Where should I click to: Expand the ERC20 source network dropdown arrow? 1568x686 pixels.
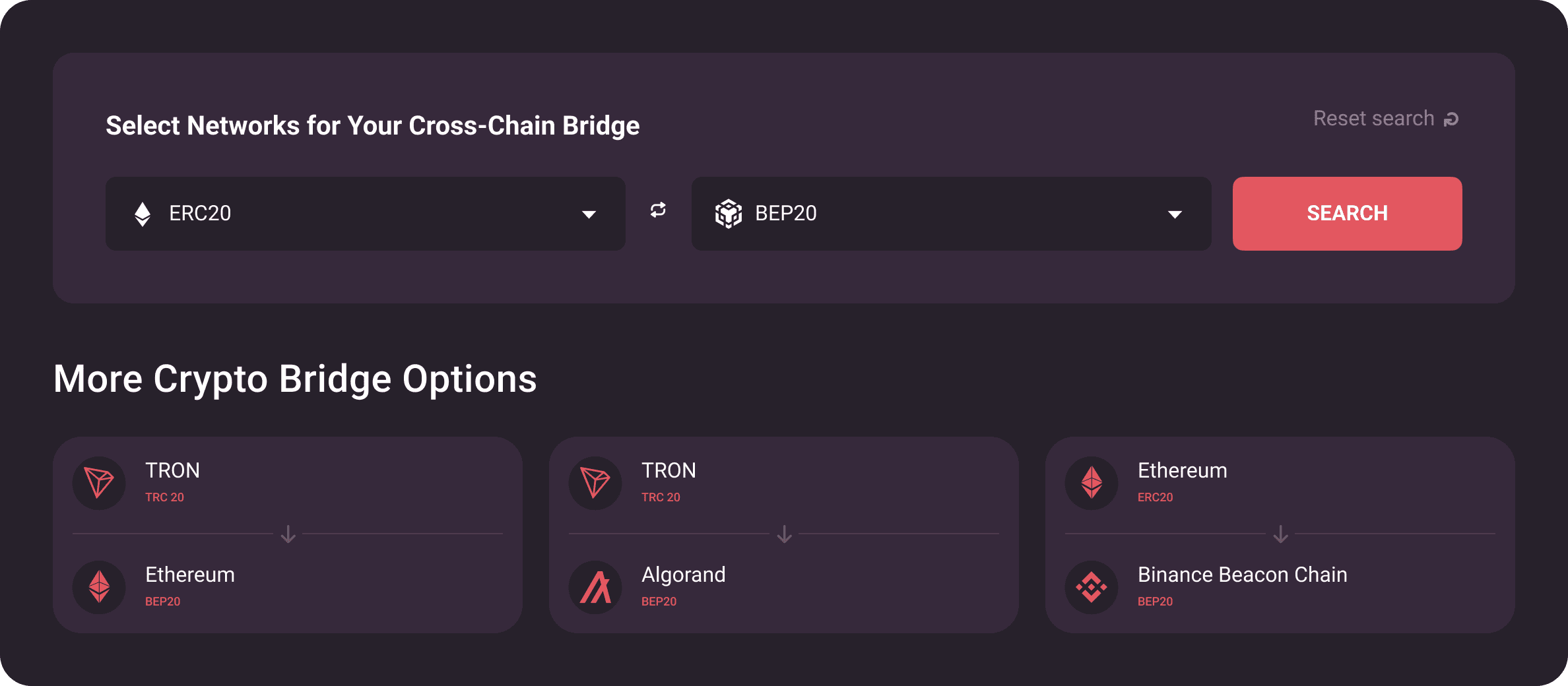[x=589, y=214]
